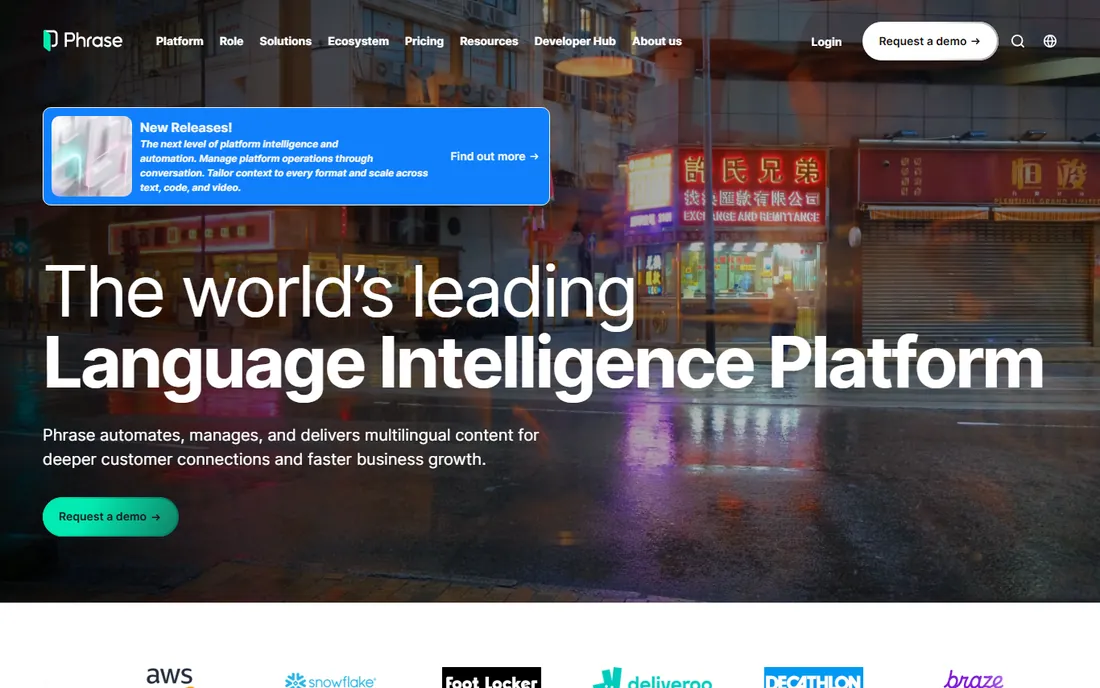Click the Deliveroo logo
This screenshot has width=1100, height=688.
(652, 679)
